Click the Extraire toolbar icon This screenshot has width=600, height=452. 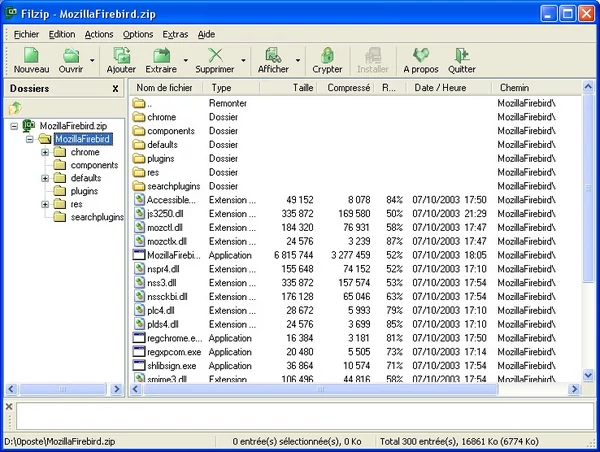(x=161, y=55)
